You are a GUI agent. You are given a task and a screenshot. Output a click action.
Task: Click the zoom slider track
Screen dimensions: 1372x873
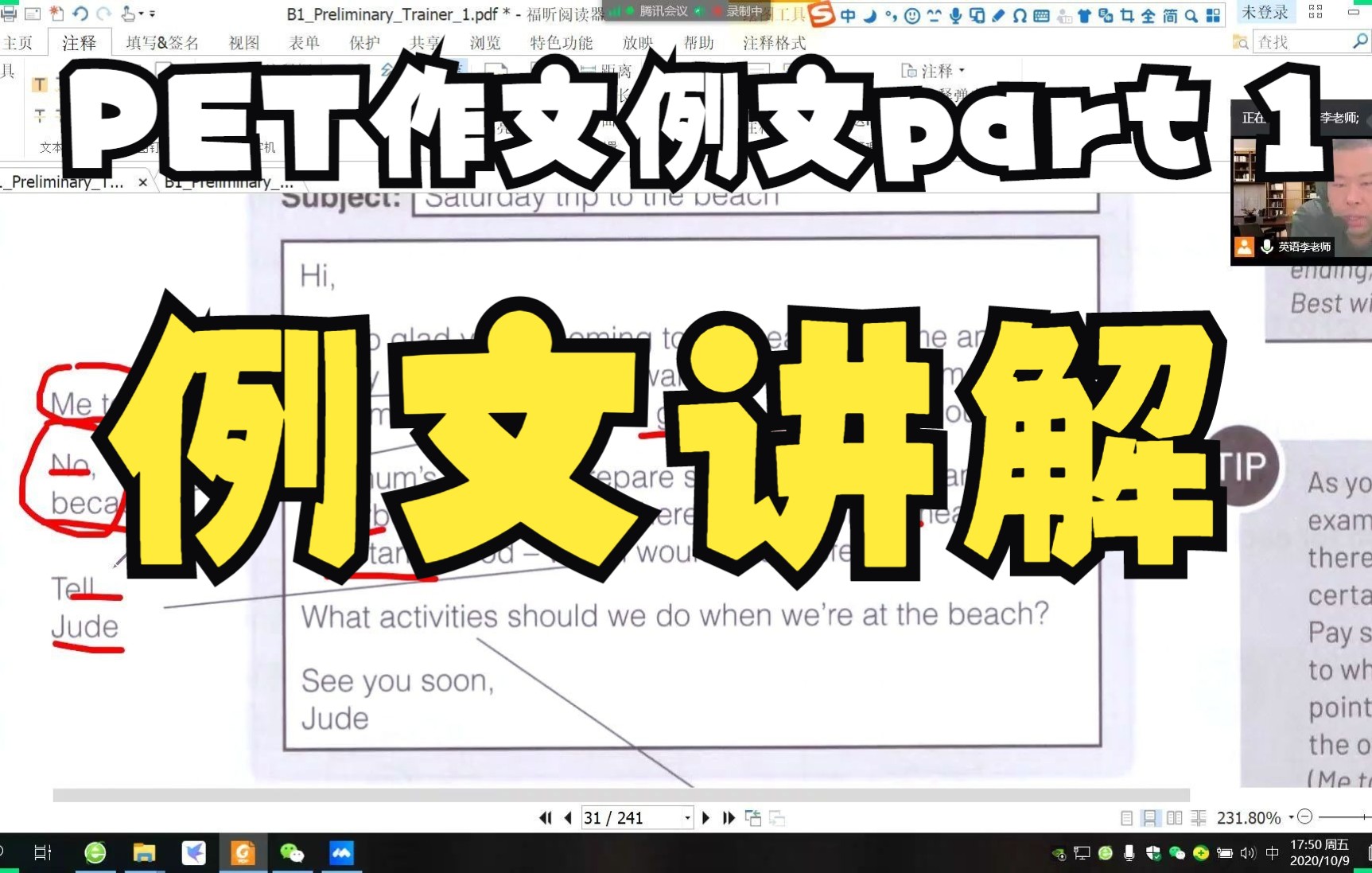[1344, 817]
